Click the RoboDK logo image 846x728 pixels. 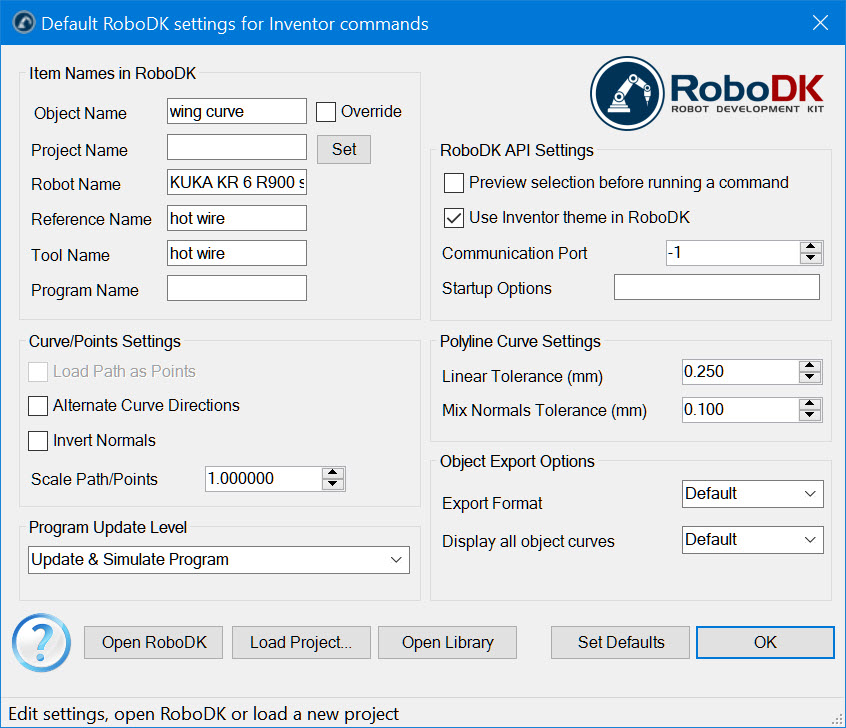point(707,96)
